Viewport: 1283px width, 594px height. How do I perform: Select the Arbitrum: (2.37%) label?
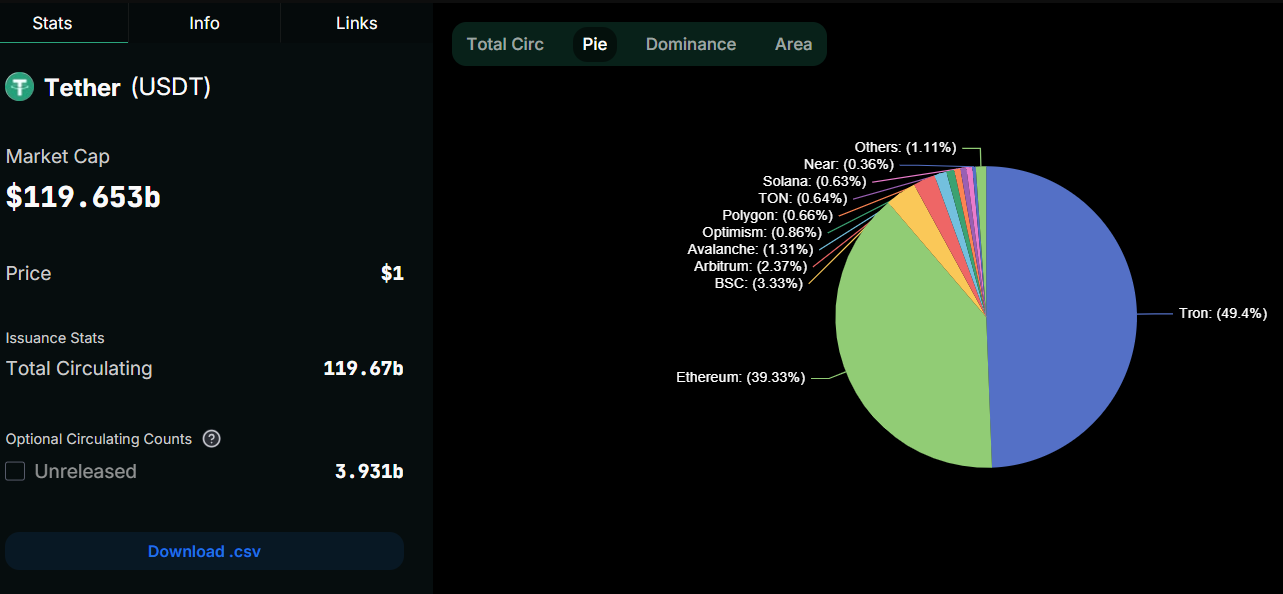[750, 266]
